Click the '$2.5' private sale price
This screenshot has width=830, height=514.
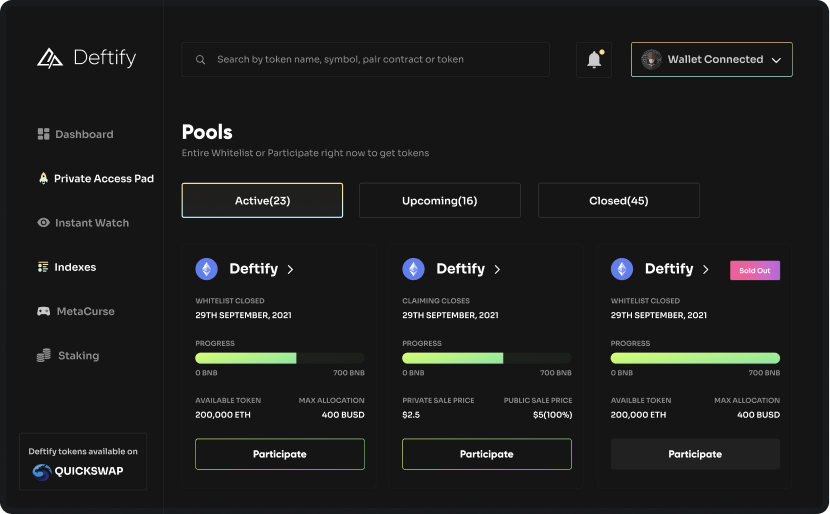411,415
